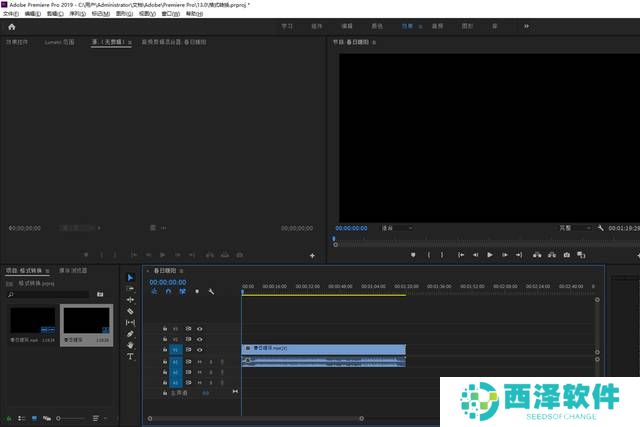640x427 pixels.
Task: Select the Slip tool
Action: click(x=130, y=322)
